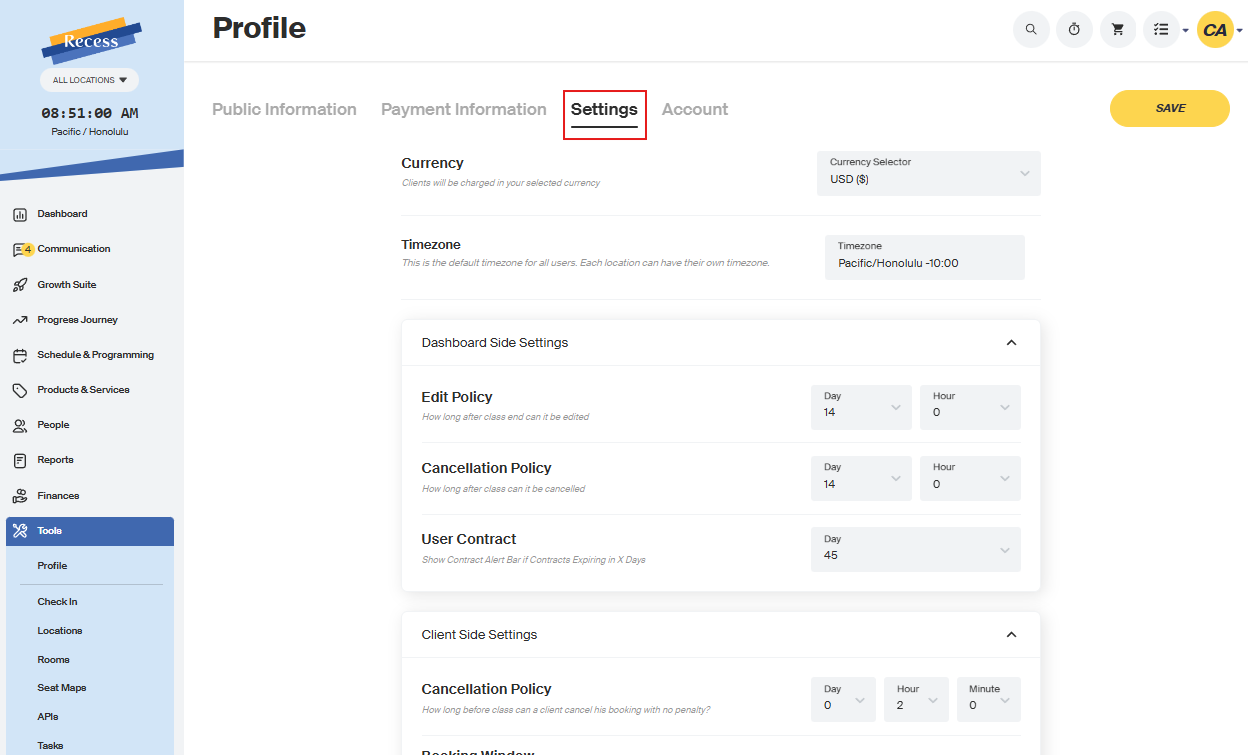Open the checklist tasks icon

tap(1161, 30)
